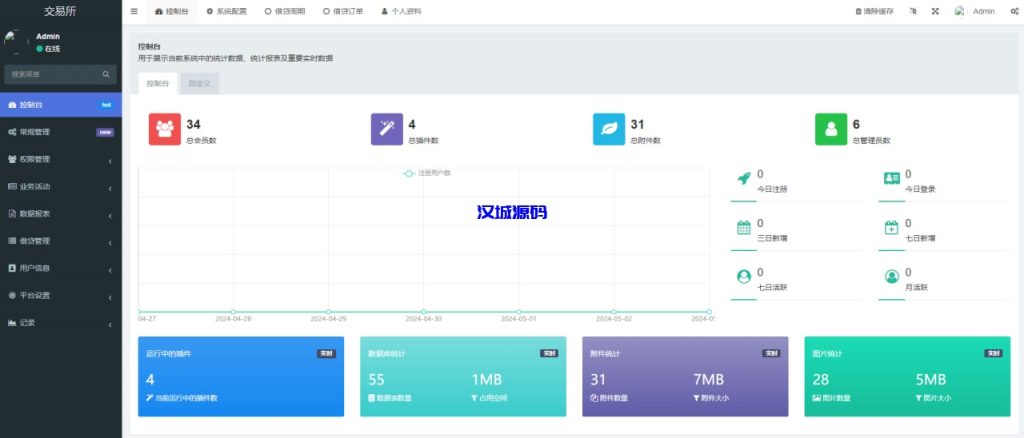Click the blue leaf 总附件数 icon
This screenshot has width=1024, height=438.
[609, 130]
